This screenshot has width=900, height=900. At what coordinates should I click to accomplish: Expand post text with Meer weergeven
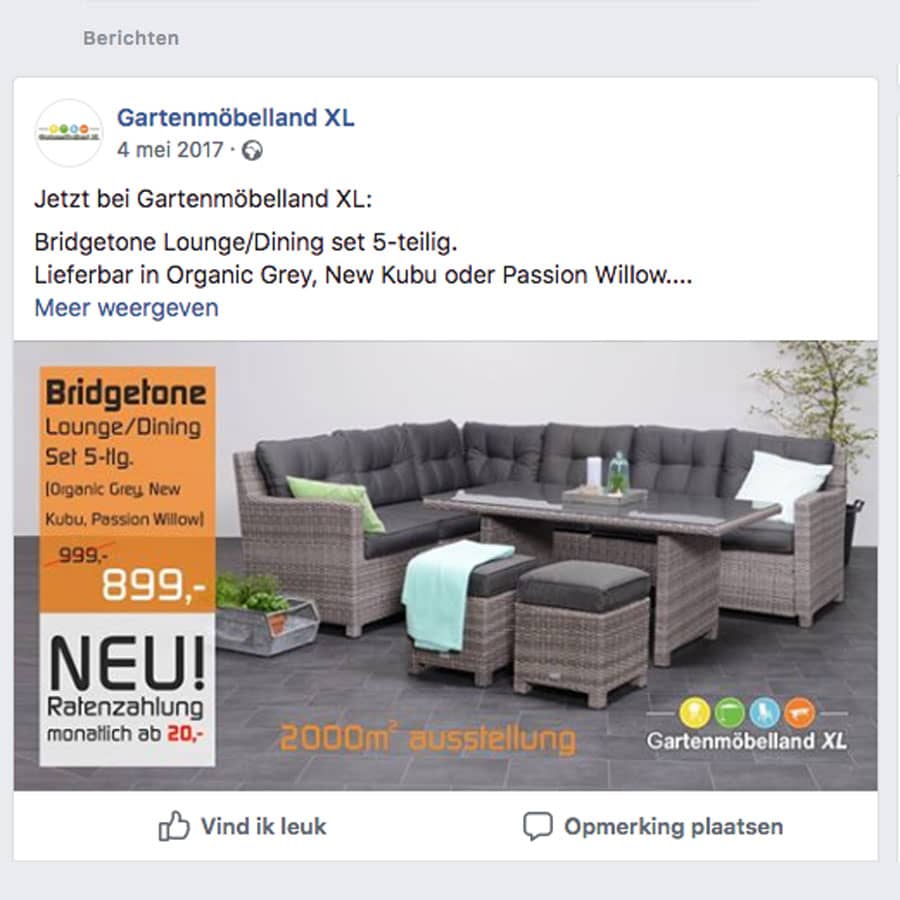pos(126,308)
